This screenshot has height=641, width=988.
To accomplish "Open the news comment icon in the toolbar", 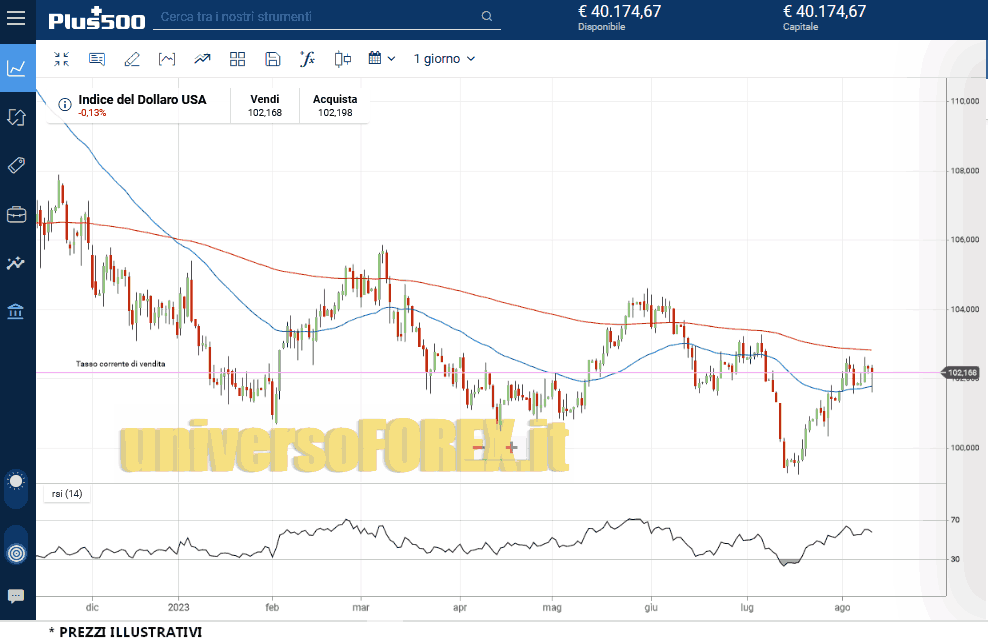I will (96, 58).
